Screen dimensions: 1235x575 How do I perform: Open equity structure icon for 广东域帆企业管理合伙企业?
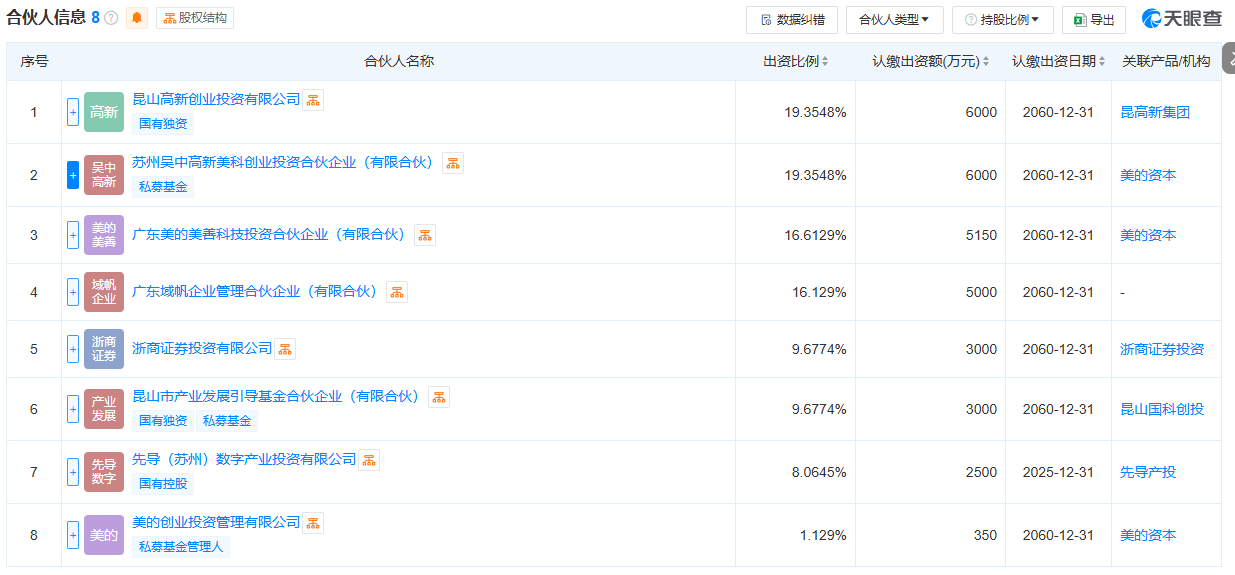click(397, 292)
